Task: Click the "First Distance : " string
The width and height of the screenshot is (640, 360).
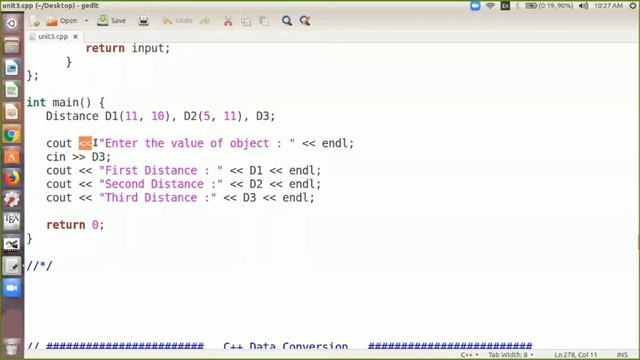Action: coord(161,171)
